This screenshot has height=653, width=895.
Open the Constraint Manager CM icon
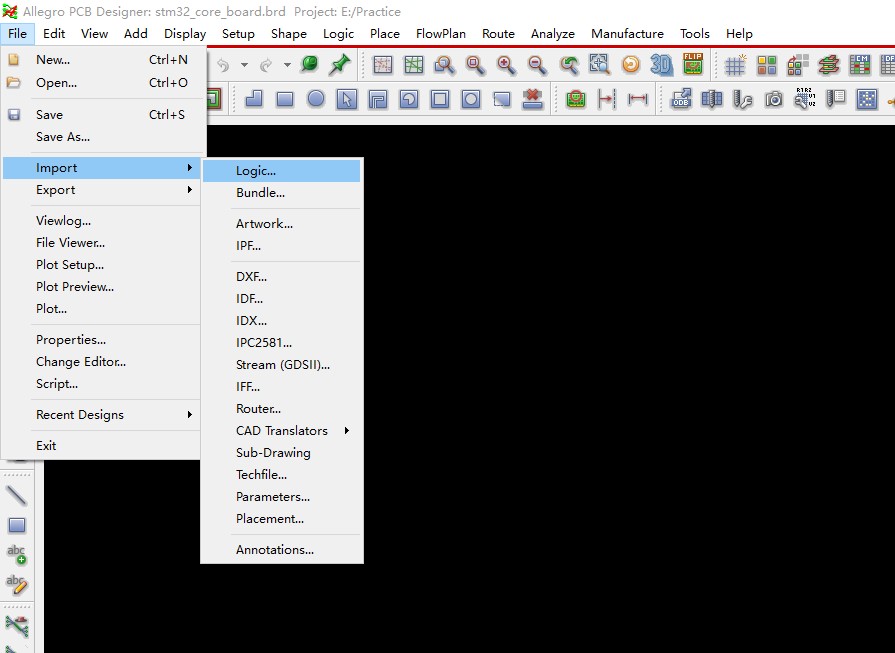coord(860,65)
